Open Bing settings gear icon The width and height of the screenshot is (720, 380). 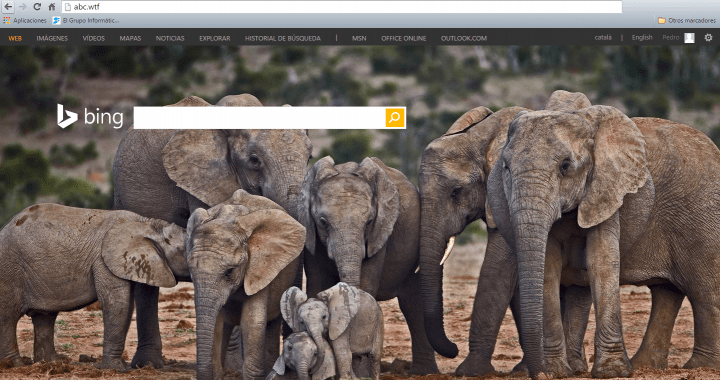pos(709,38)
